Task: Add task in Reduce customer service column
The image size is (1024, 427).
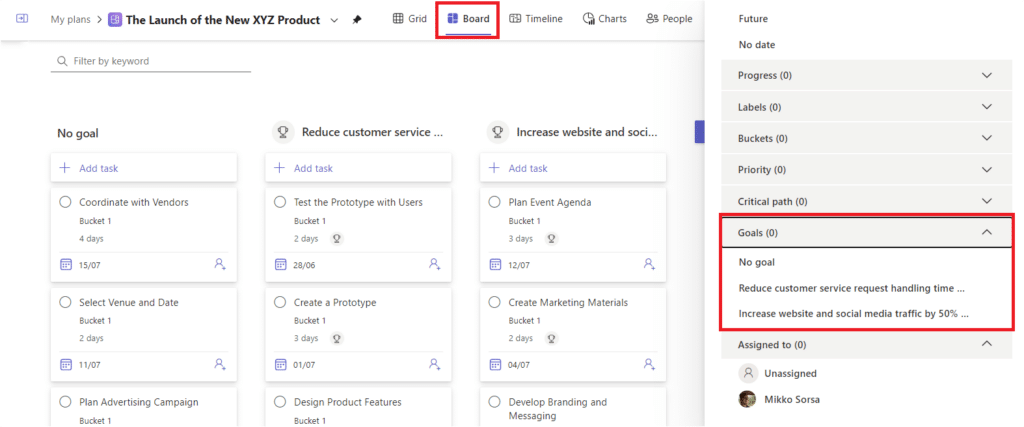Action: coord(359,168)
